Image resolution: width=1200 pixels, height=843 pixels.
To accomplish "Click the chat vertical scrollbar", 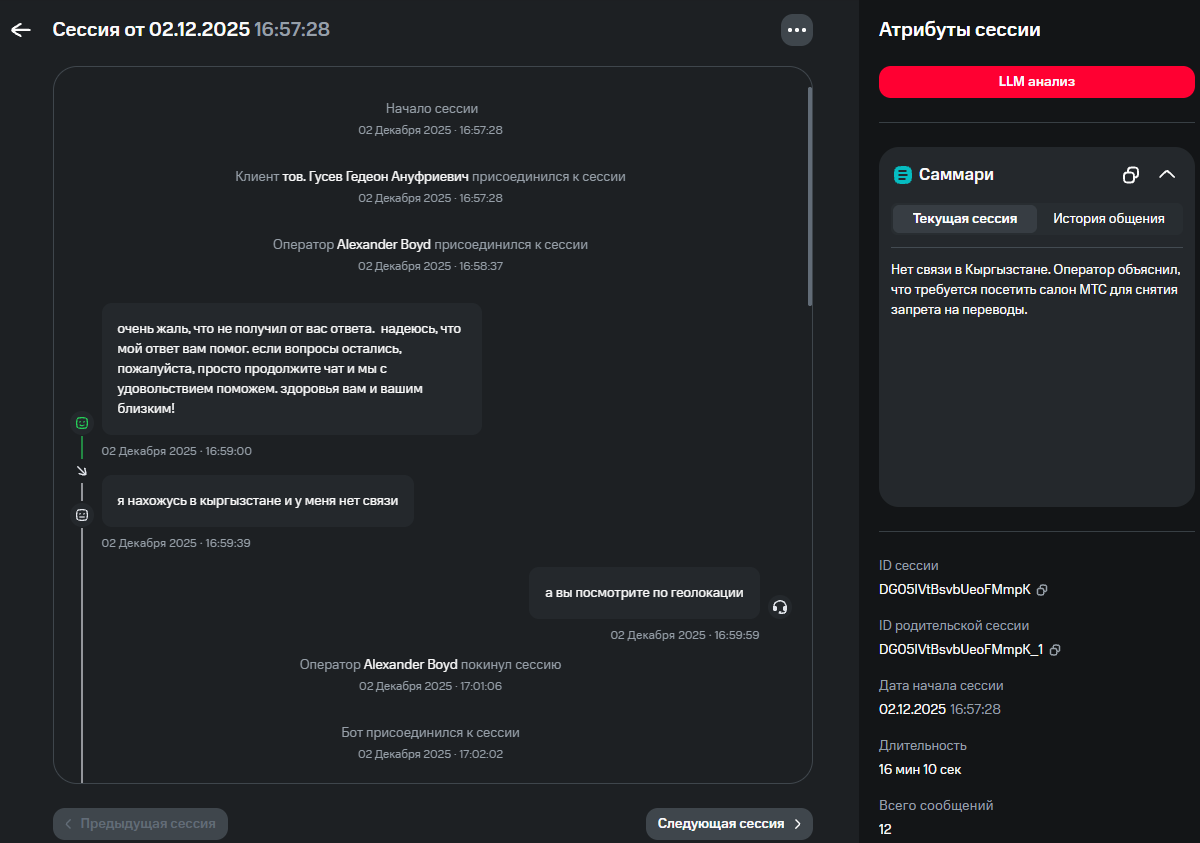I will coord(810,195).
